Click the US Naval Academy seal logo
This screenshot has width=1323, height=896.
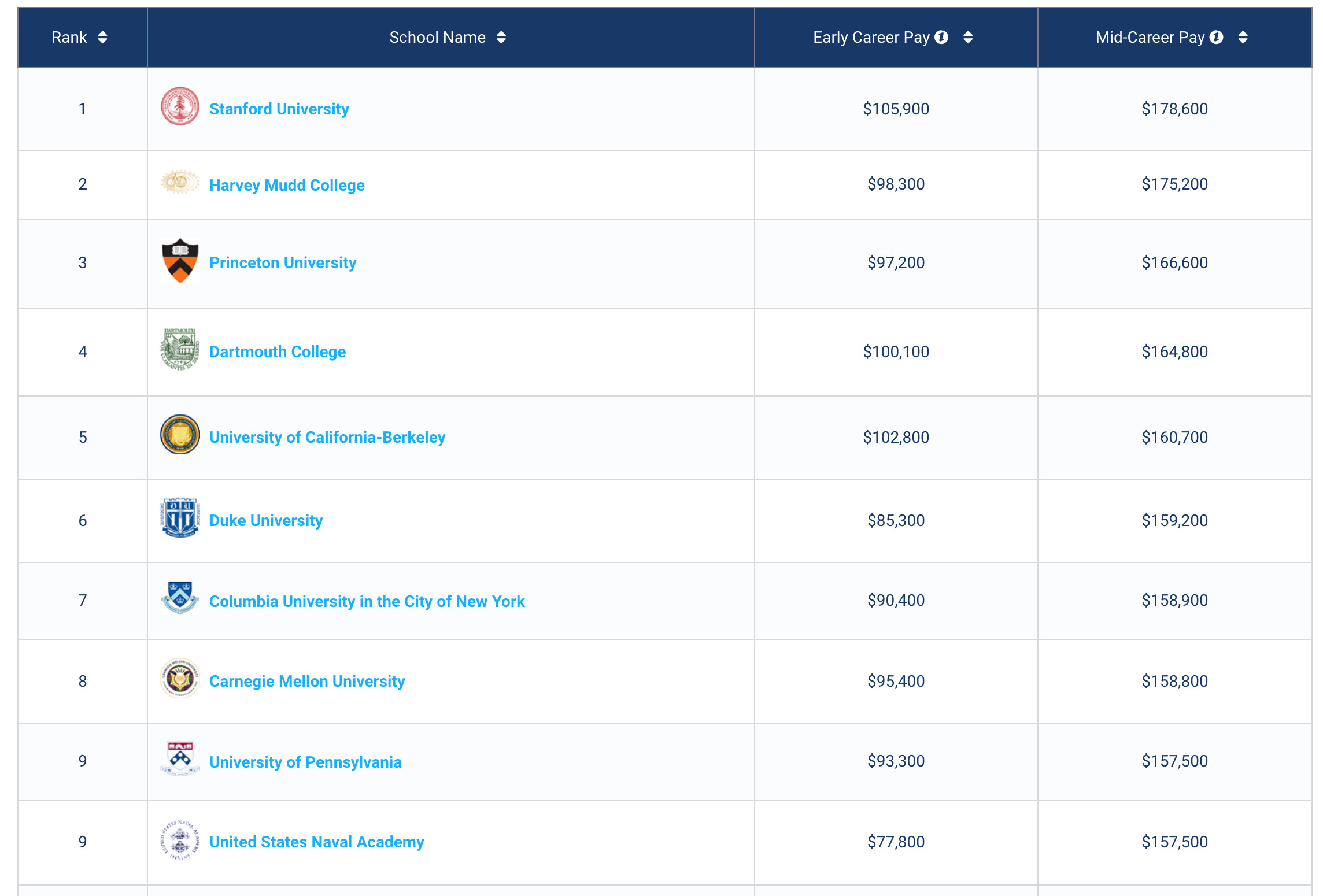[180, 840]
